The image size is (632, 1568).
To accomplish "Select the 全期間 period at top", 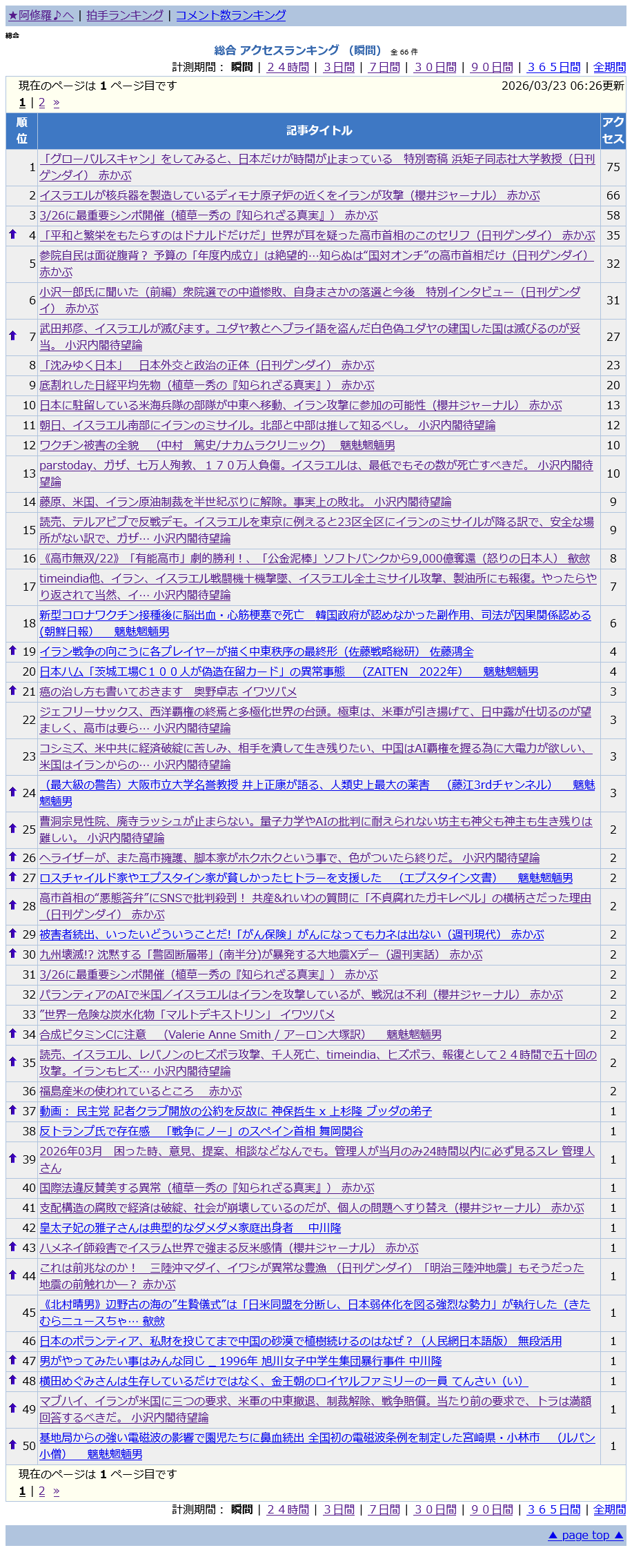I will click(x=609, y=67).
